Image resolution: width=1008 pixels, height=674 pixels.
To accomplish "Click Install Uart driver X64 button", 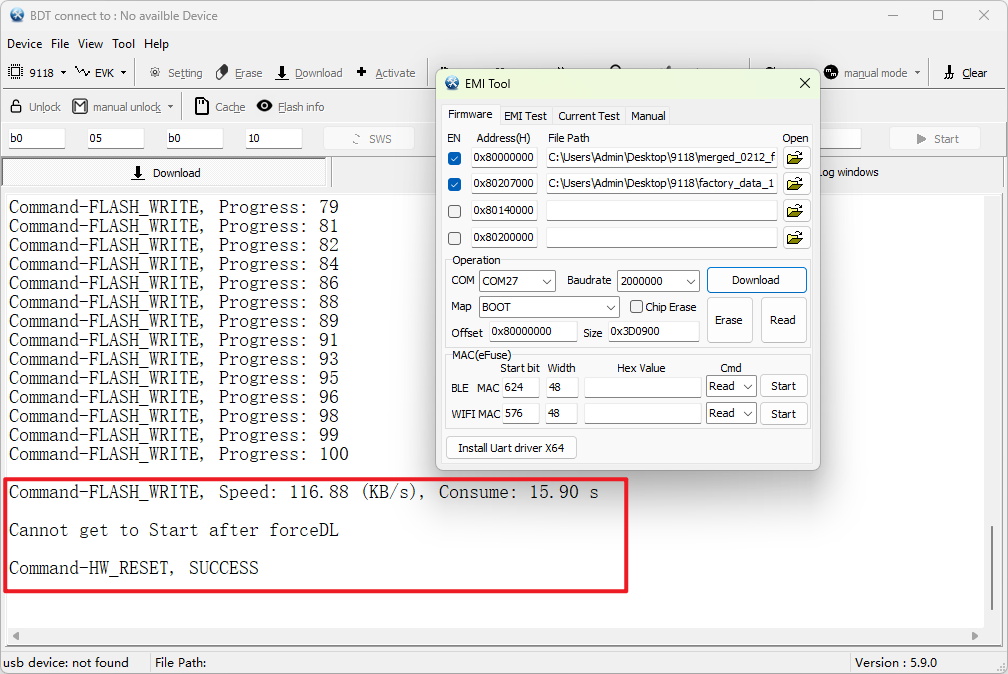I will pos(511,448).
